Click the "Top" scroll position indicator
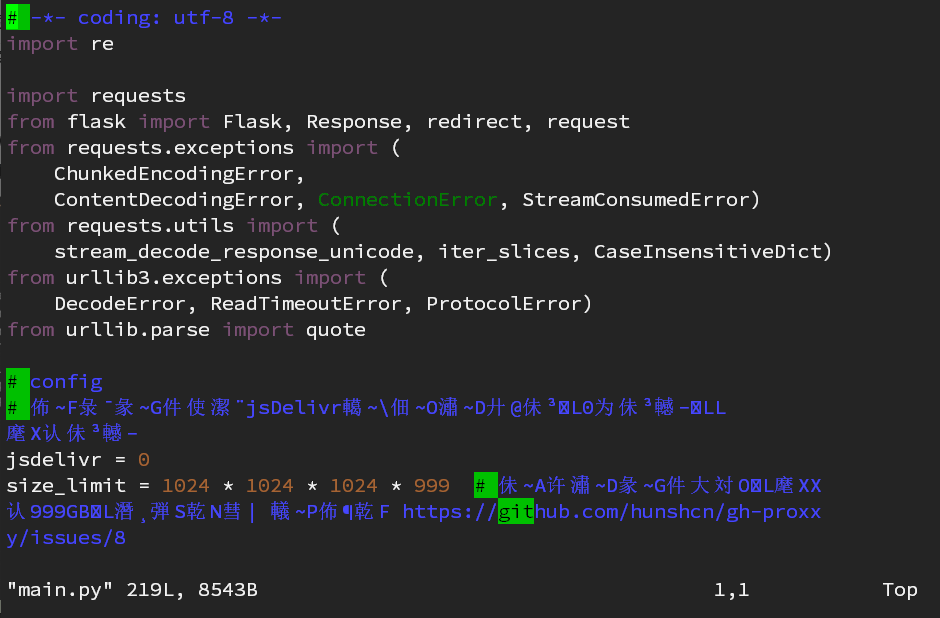The image size is (940, 618). [x=899, y=590]
